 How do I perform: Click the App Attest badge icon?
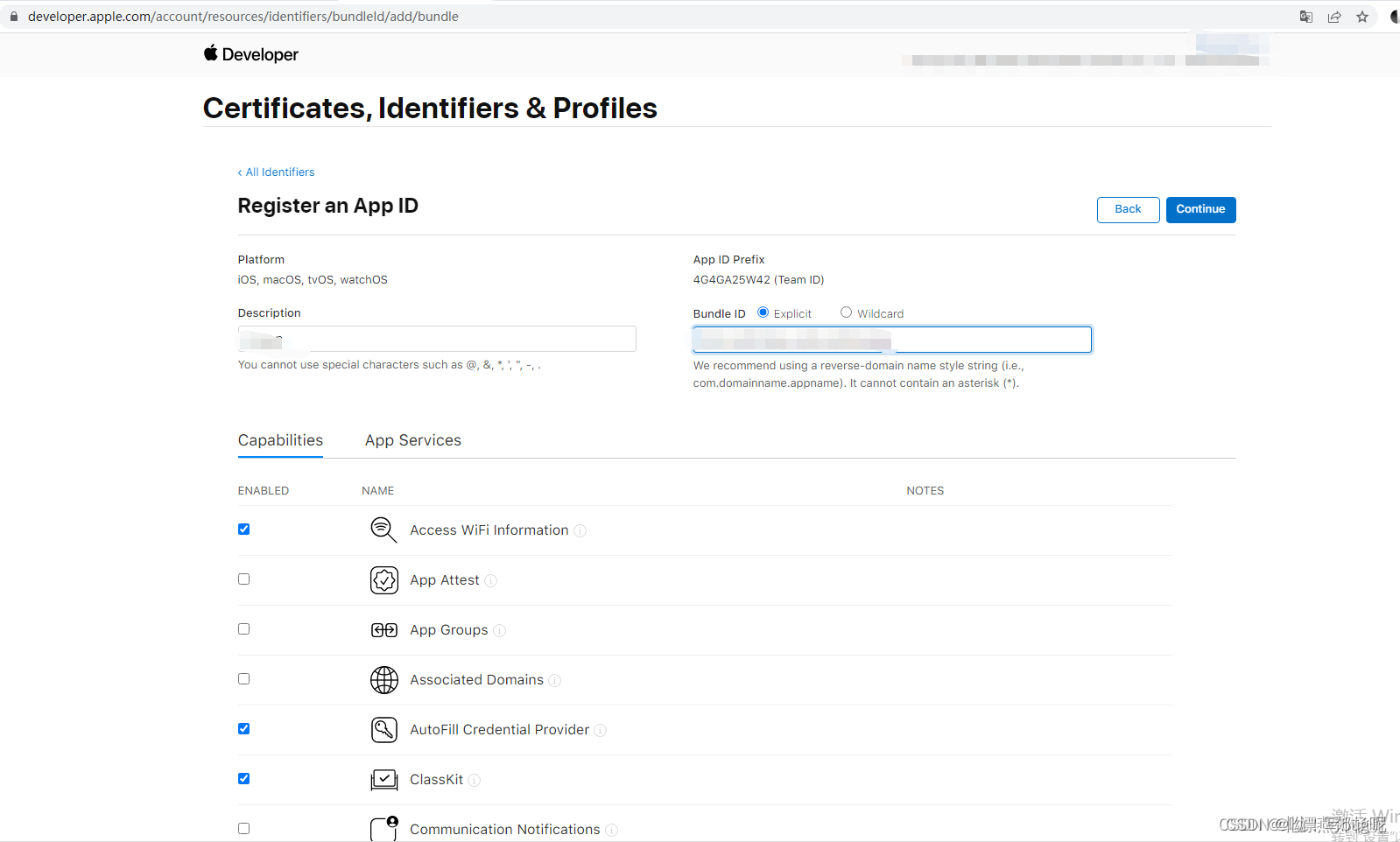click(383, 579)
